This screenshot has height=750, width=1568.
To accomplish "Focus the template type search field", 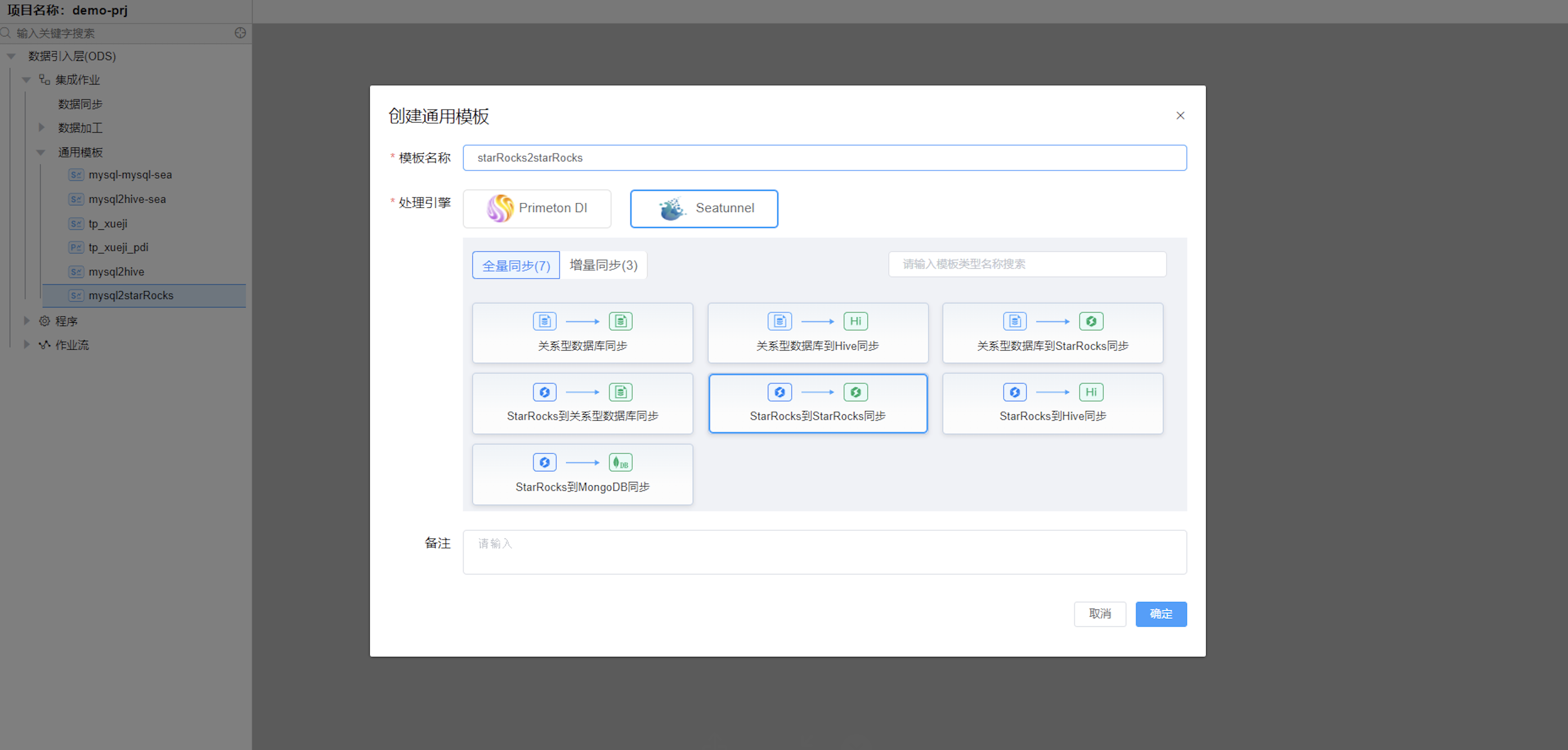I will (1026, 264).
